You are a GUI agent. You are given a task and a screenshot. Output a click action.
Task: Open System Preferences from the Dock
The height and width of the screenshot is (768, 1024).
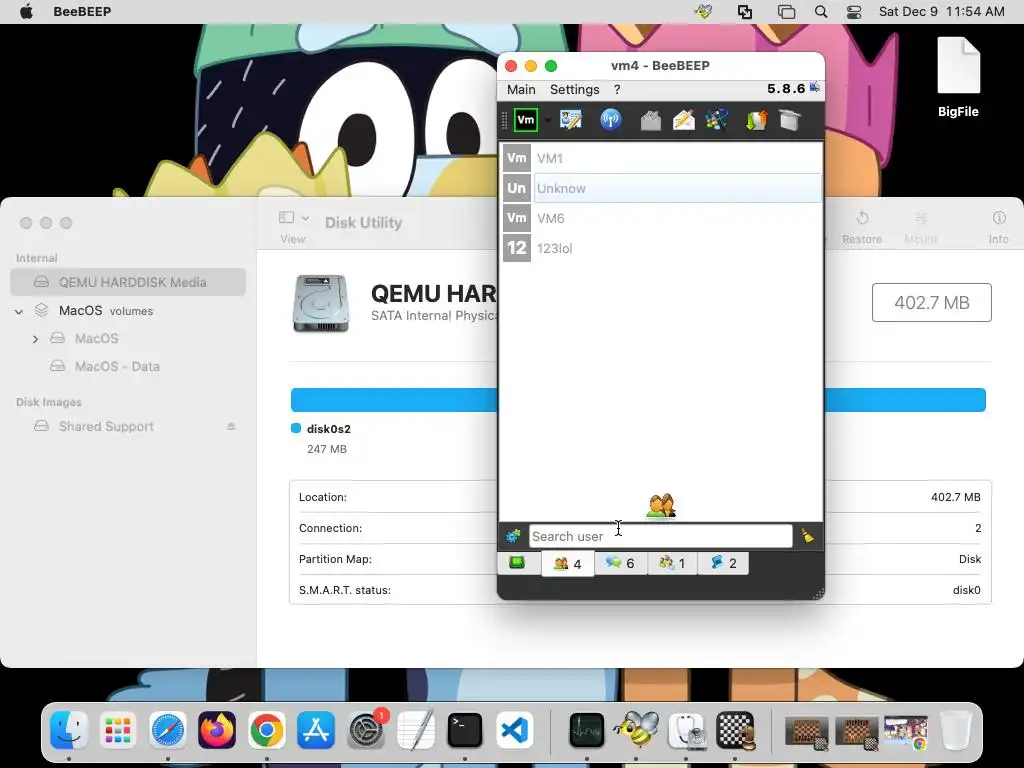[366, 729]
